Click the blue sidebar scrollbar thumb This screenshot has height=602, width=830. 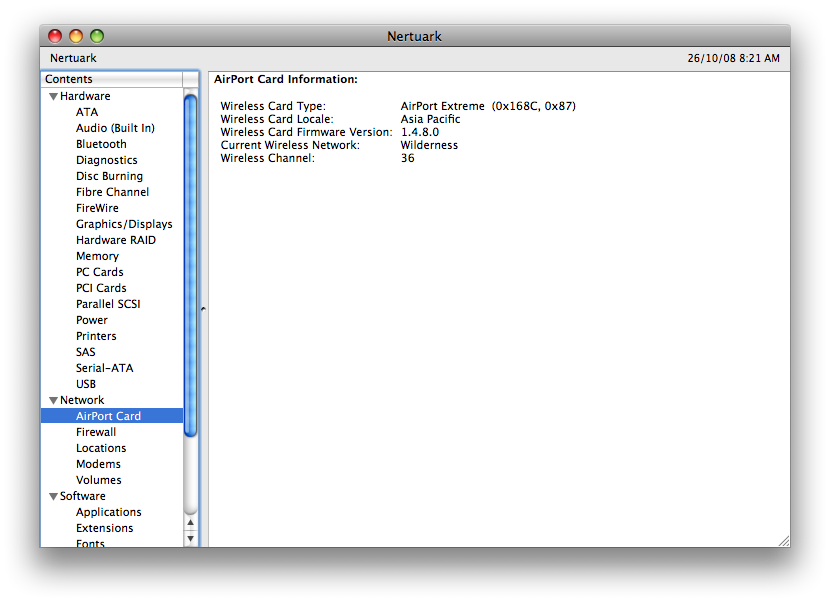point(191,265)
